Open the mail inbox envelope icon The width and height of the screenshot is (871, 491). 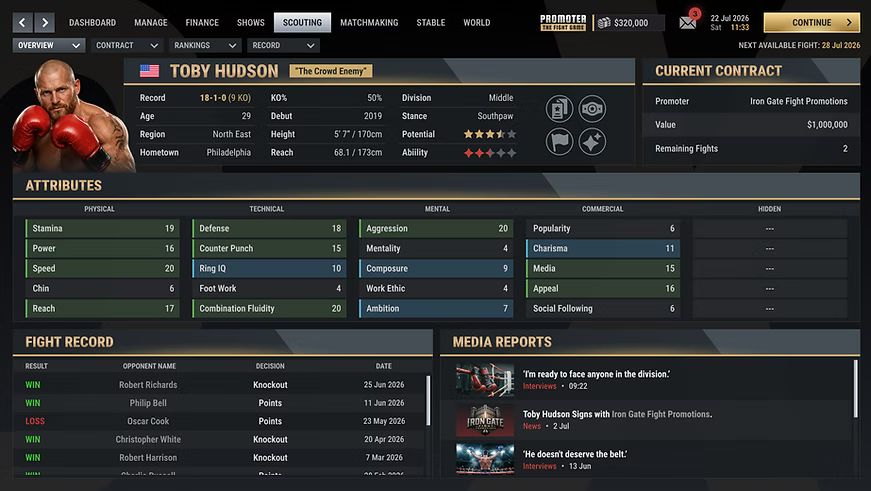pyautogui.click(x=688, y=23)
